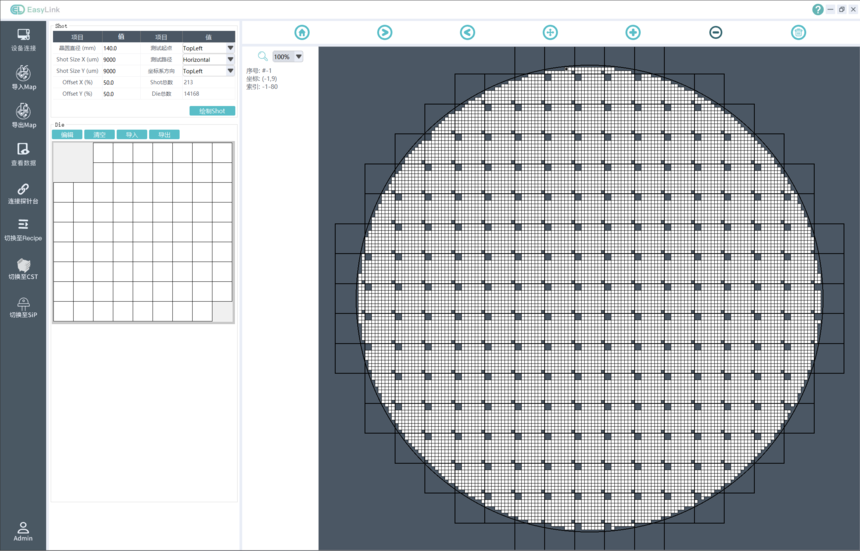The height and width of the screenshot is (551, 860).
Task: Switch to CST via 切换至CST
Action: coord(23,269)
